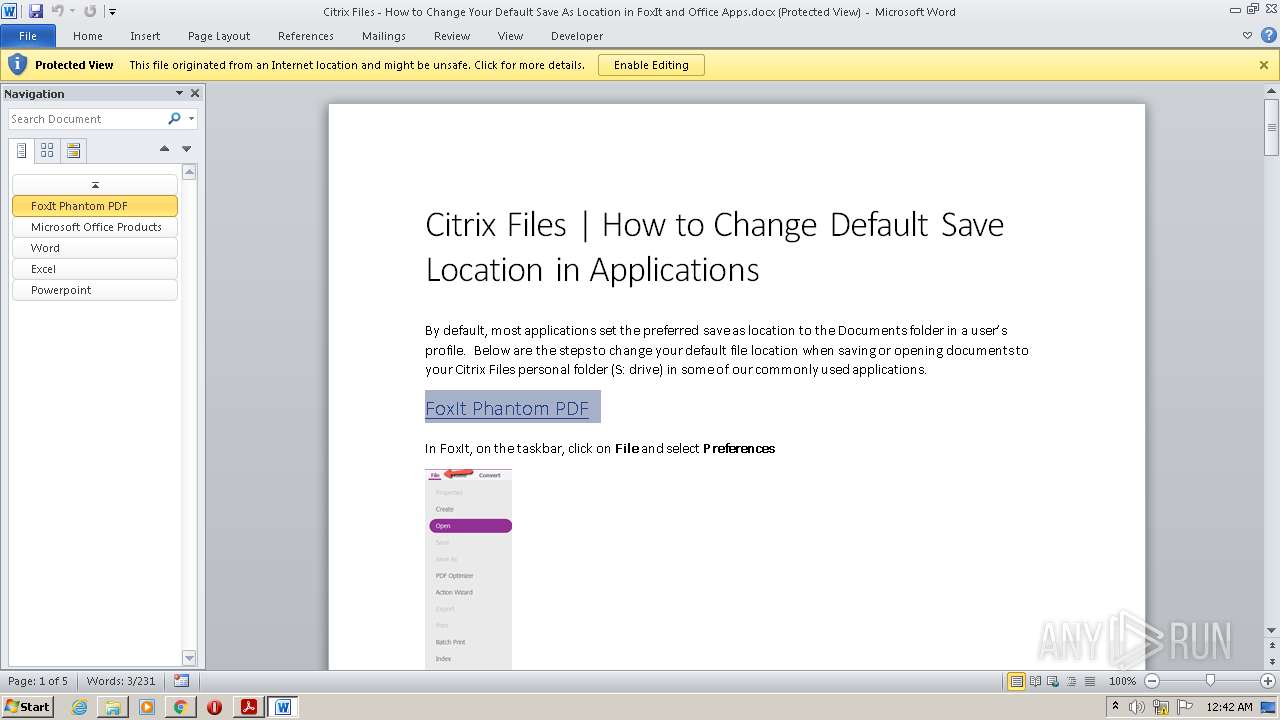Open the Customize Quick Access Toolbar dropdown
The image size is (1280, 720).
pyautogui.click(x=112, y=12)
